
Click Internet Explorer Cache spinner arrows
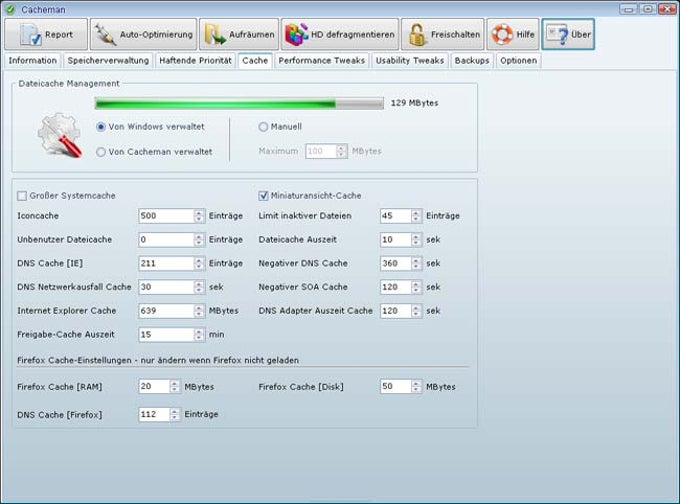coord(199,311)
